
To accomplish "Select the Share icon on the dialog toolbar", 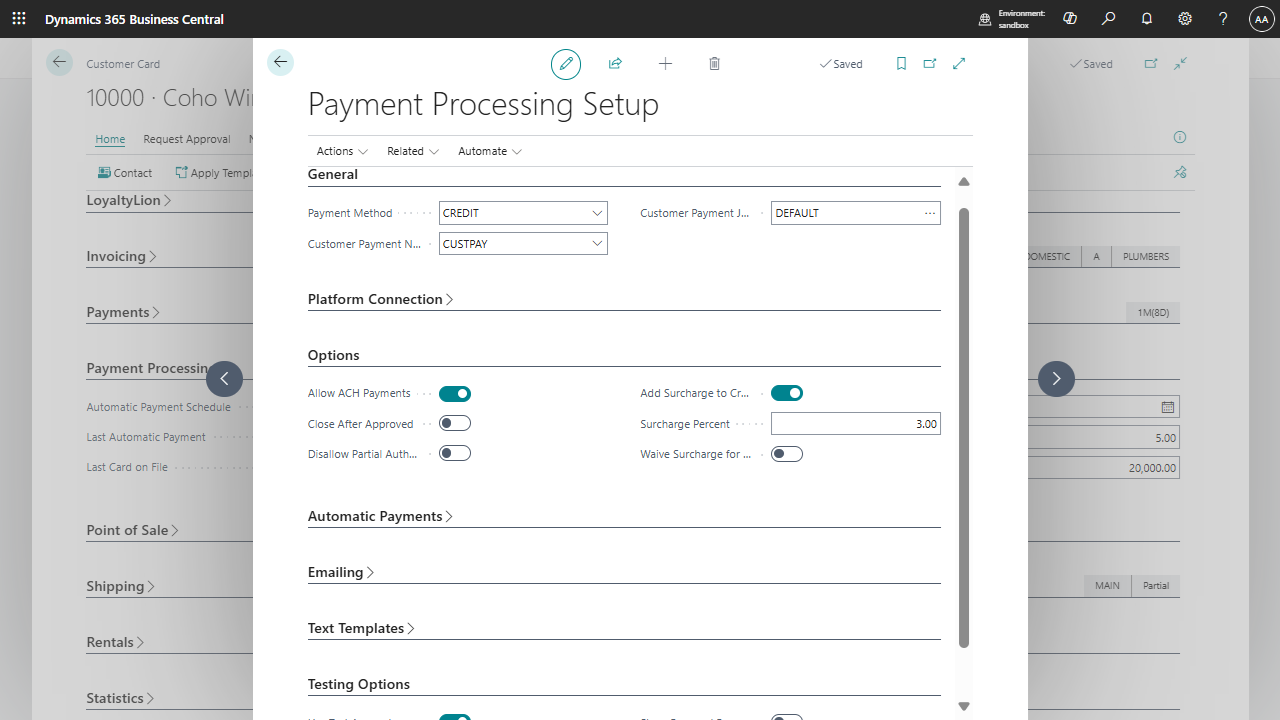I will click(x=615, y=63).
